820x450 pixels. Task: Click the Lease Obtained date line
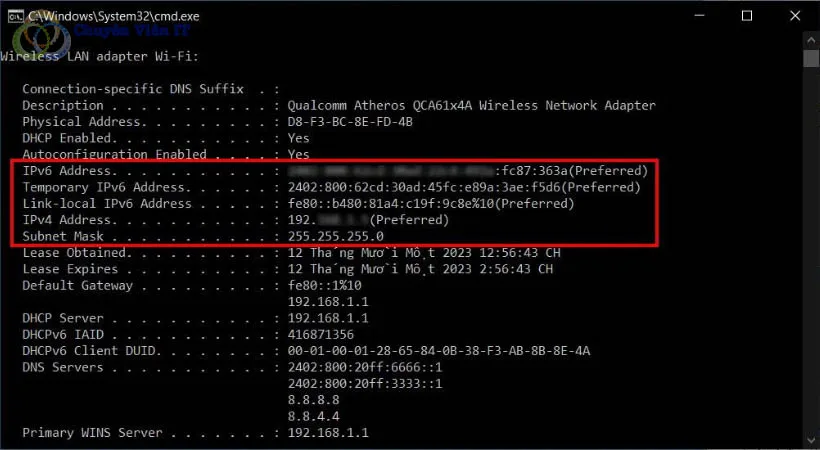pos(420,252)
